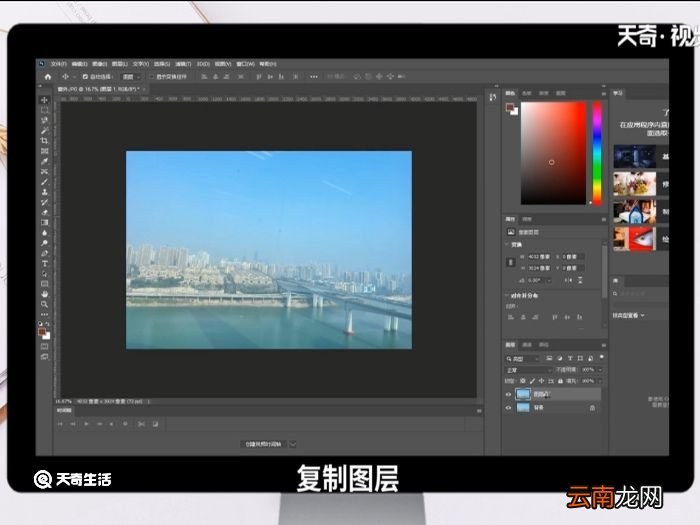
Task: Select the Rectangle shape tool
Action: (44, 284)
